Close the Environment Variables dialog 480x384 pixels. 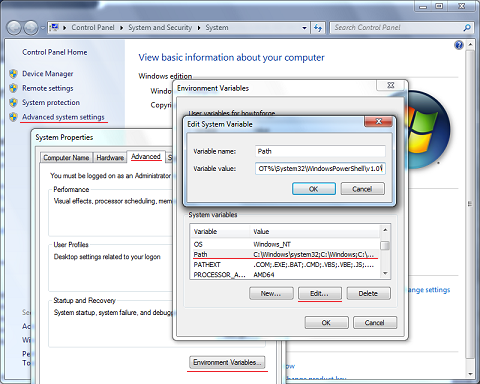click(x=391, y=85)
